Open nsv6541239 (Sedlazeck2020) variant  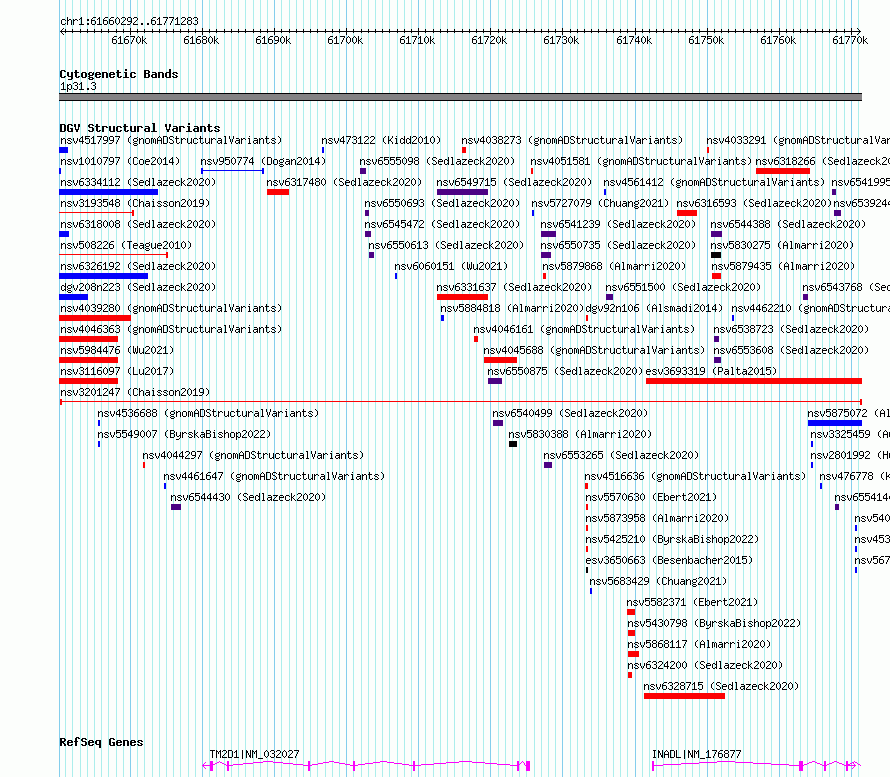(618, 224)
